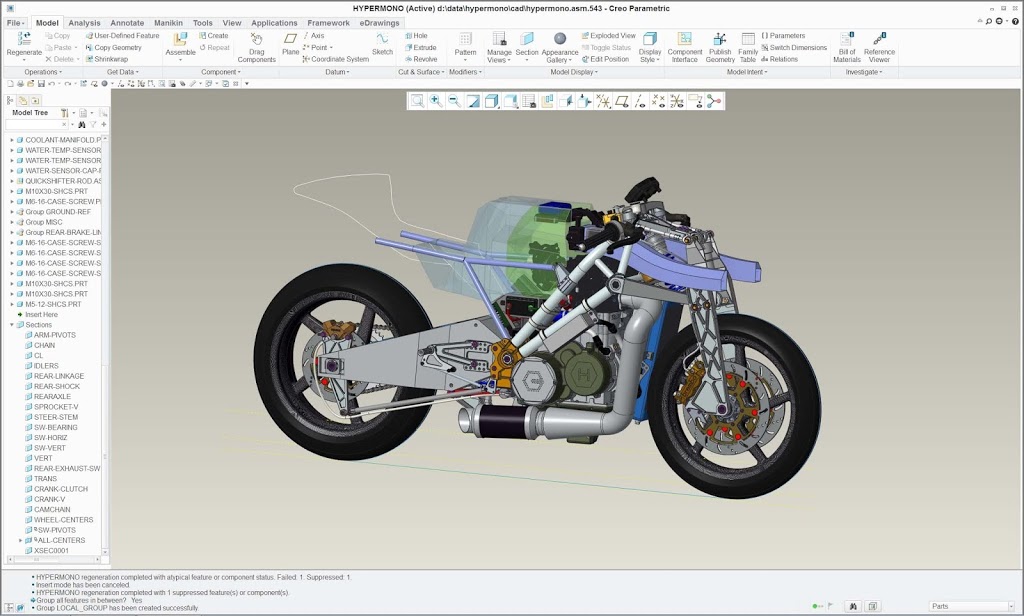Expand Group GROUND-REF in the tree

coord(12,212)
